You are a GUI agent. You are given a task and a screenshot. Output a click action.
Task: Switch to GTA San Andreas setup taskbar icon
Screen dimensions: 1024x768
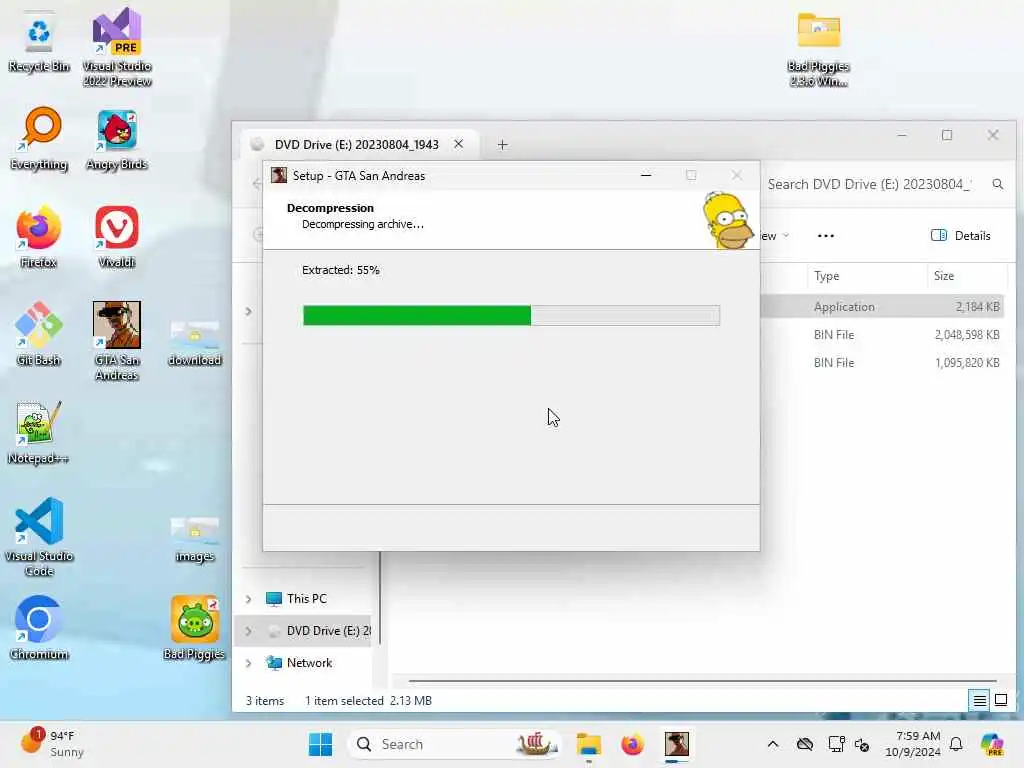click(677, 744)
